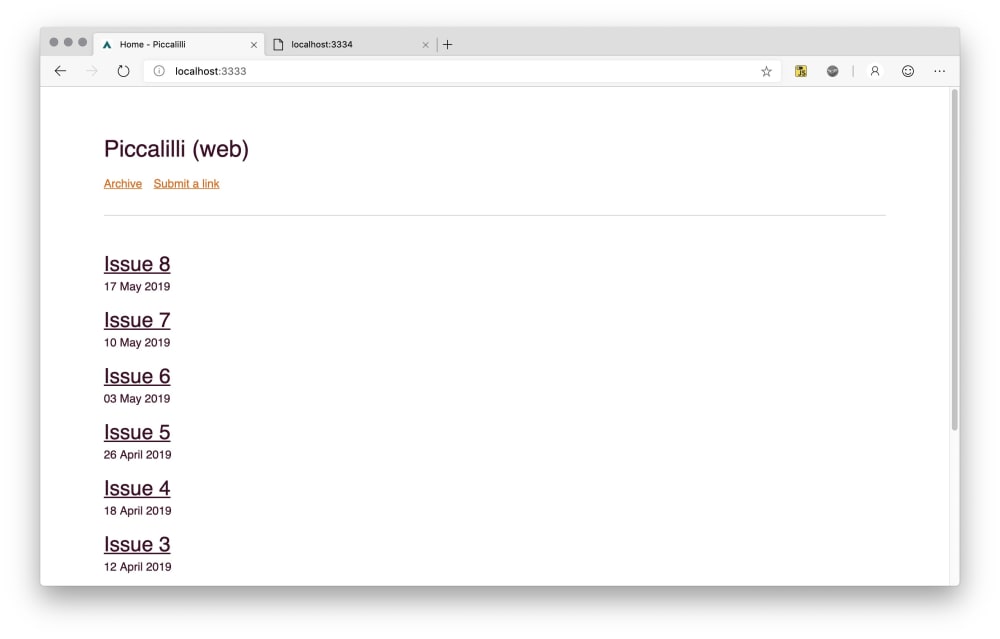Open the Submit a link page
This screenshot has width=1000, height=639.
(x=186, y=184)
